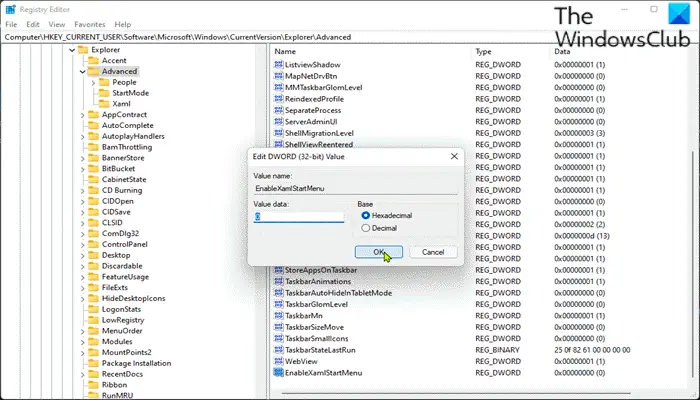
Task: Cancel the Edit DWORD dialog
Action: (433, 252)
